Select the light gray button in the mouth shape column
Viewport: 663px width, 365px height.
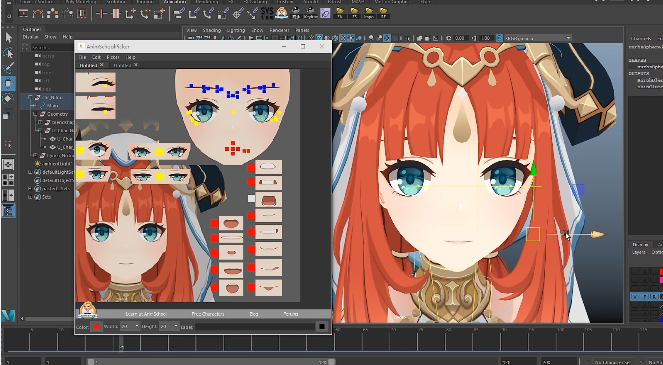click(x=251, y=198)
